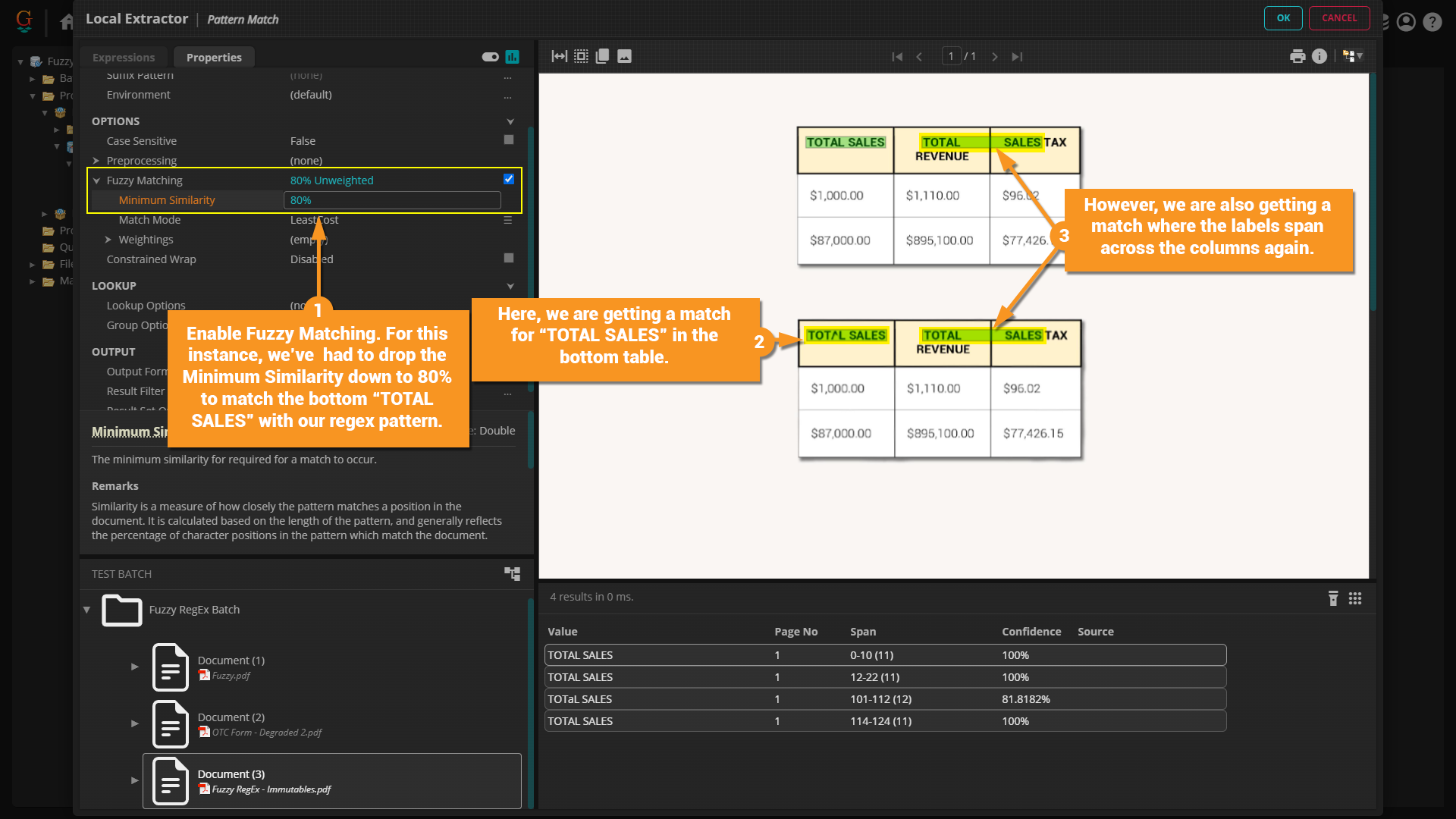This screenshot has width=1456, height=819.
Task: Switch to the Expressions tab
Action: (x=124, y=58)
